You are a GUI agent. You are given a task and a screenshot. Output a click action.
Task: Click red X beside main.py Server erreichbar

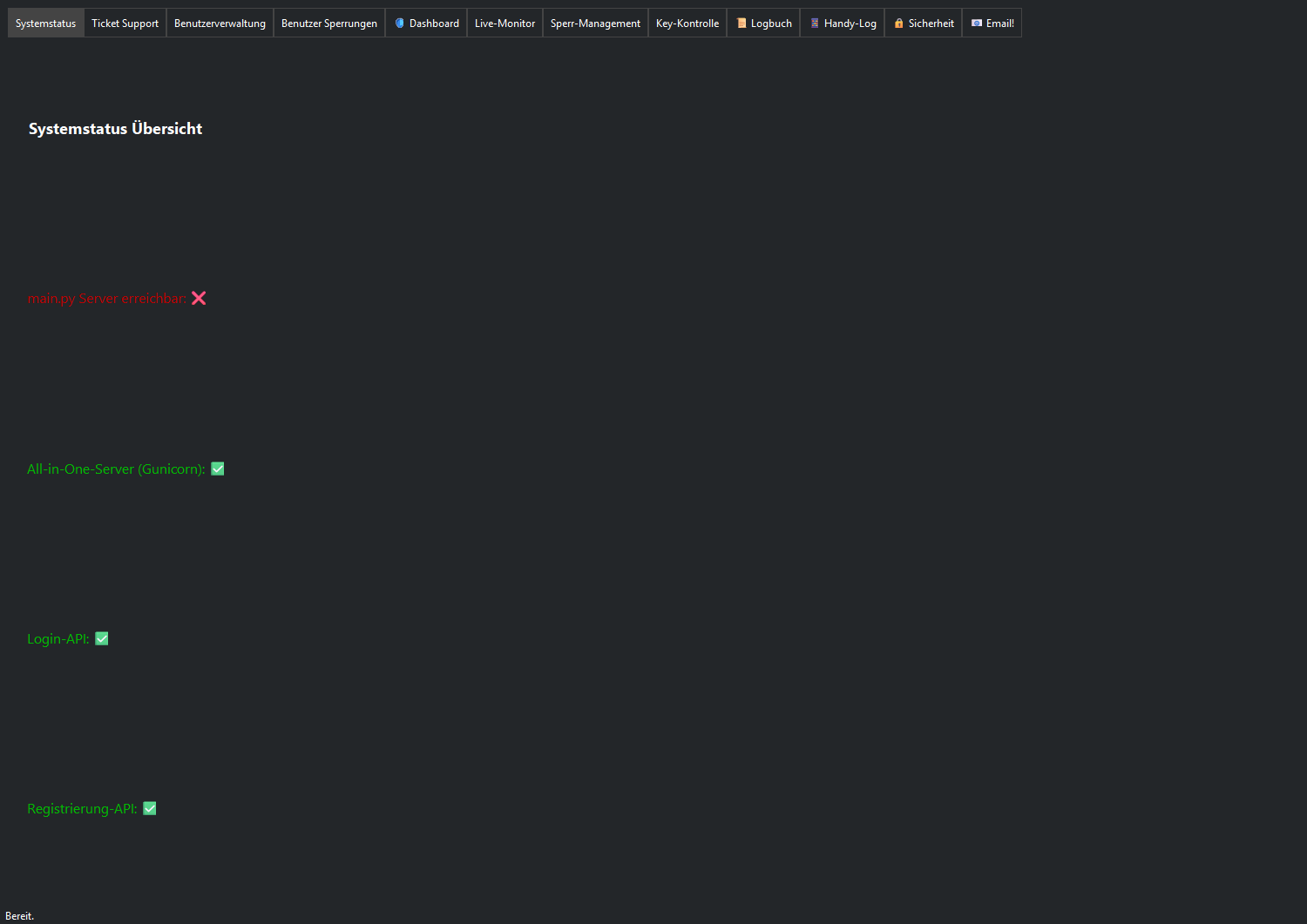[199, 298]
